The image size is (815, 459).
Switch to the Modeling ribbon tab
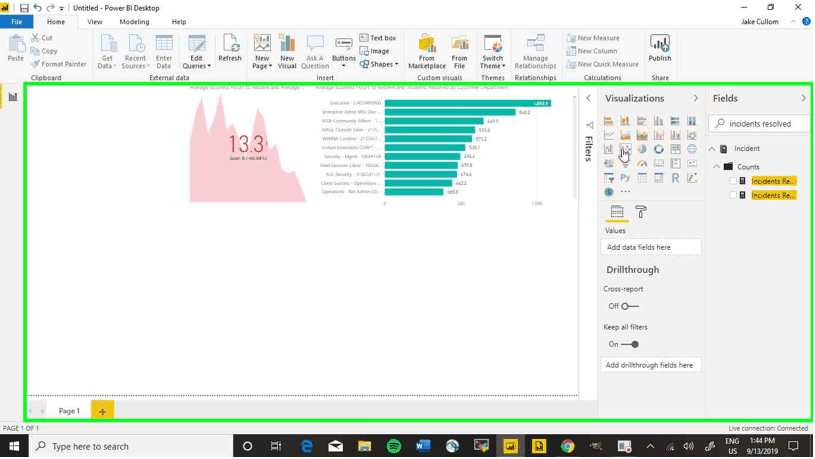[x=134, y=22]
